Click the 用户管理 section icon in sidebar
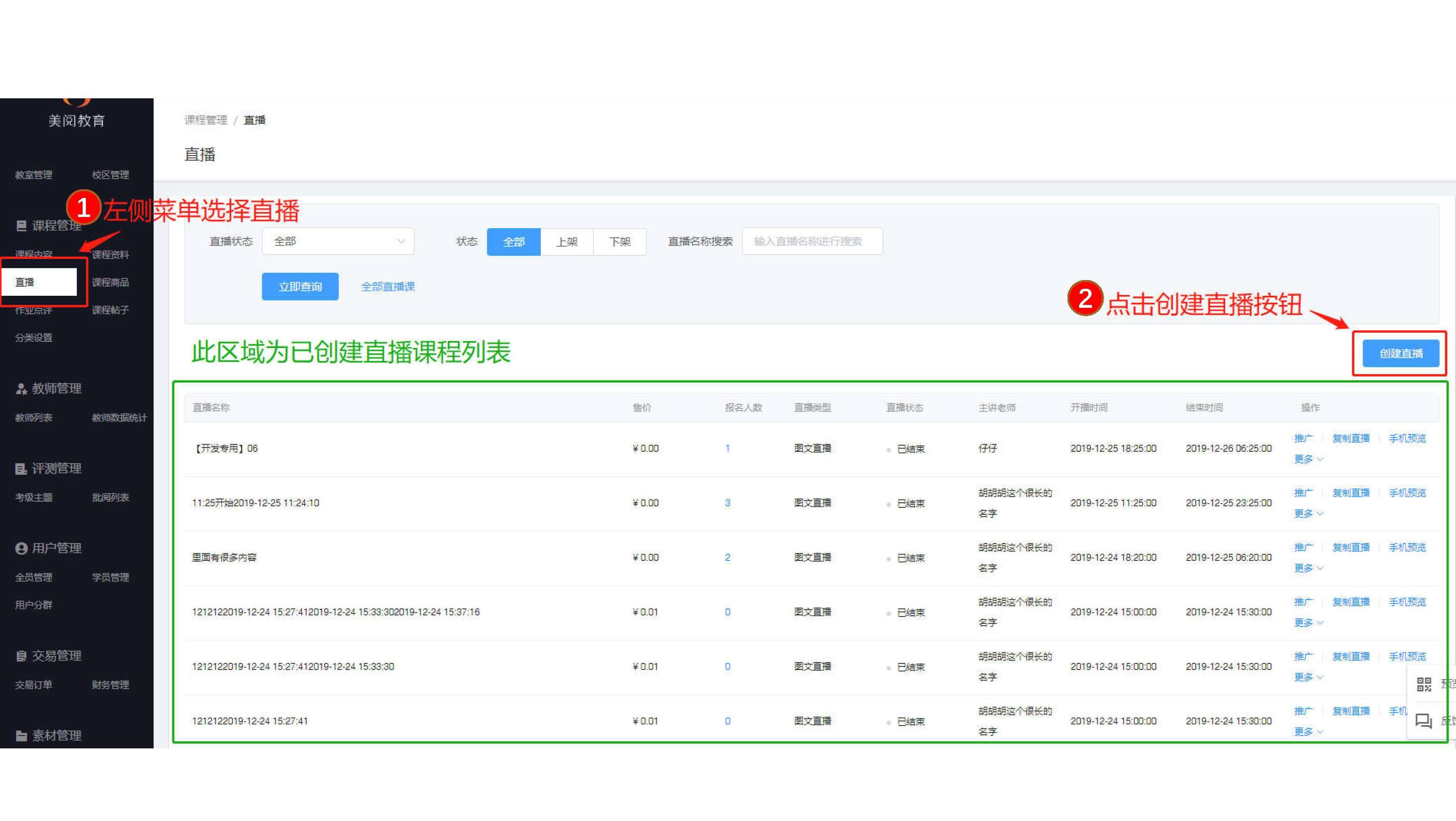 tap(22, 548)
